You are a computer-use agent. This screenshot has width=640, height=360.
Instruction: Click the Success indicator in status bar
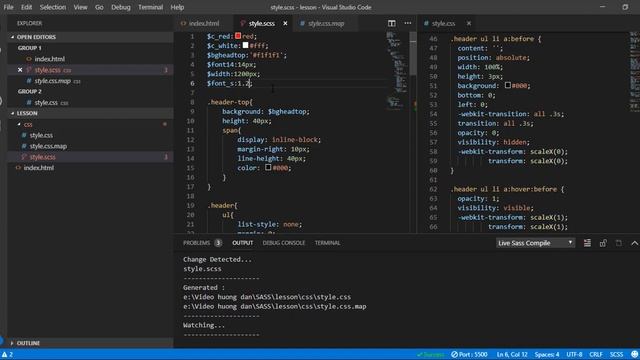pyautogui.click(x=431, y=354)
